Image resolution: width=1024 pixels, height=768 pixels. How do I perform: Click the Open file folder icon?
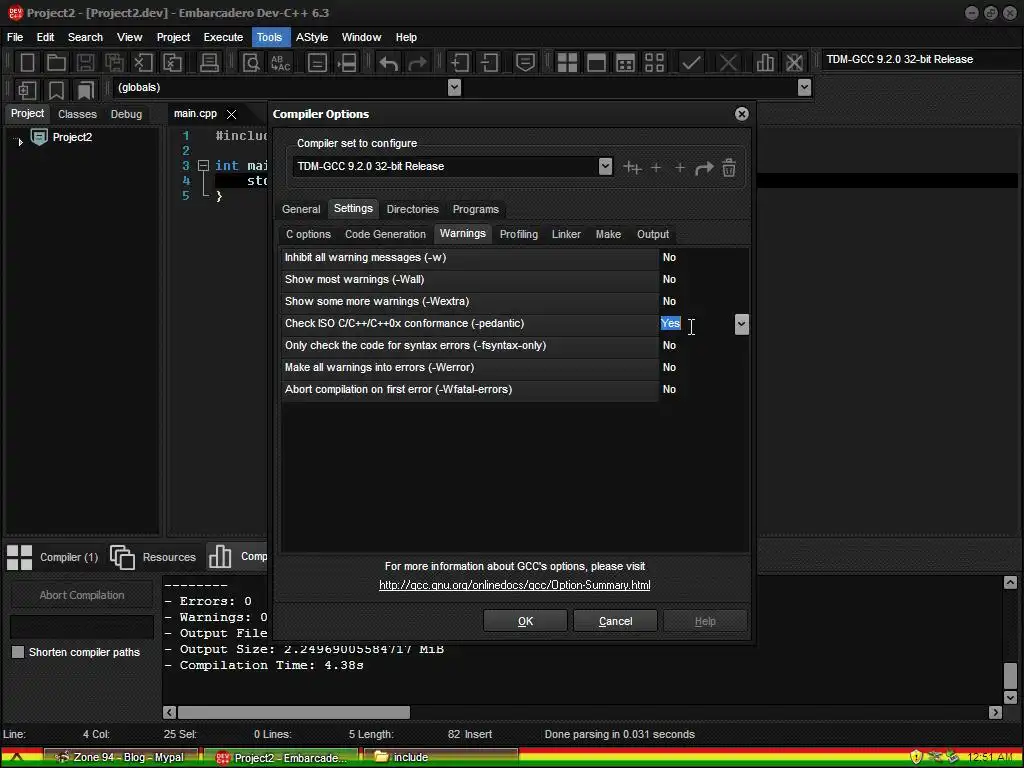[56, 63]
